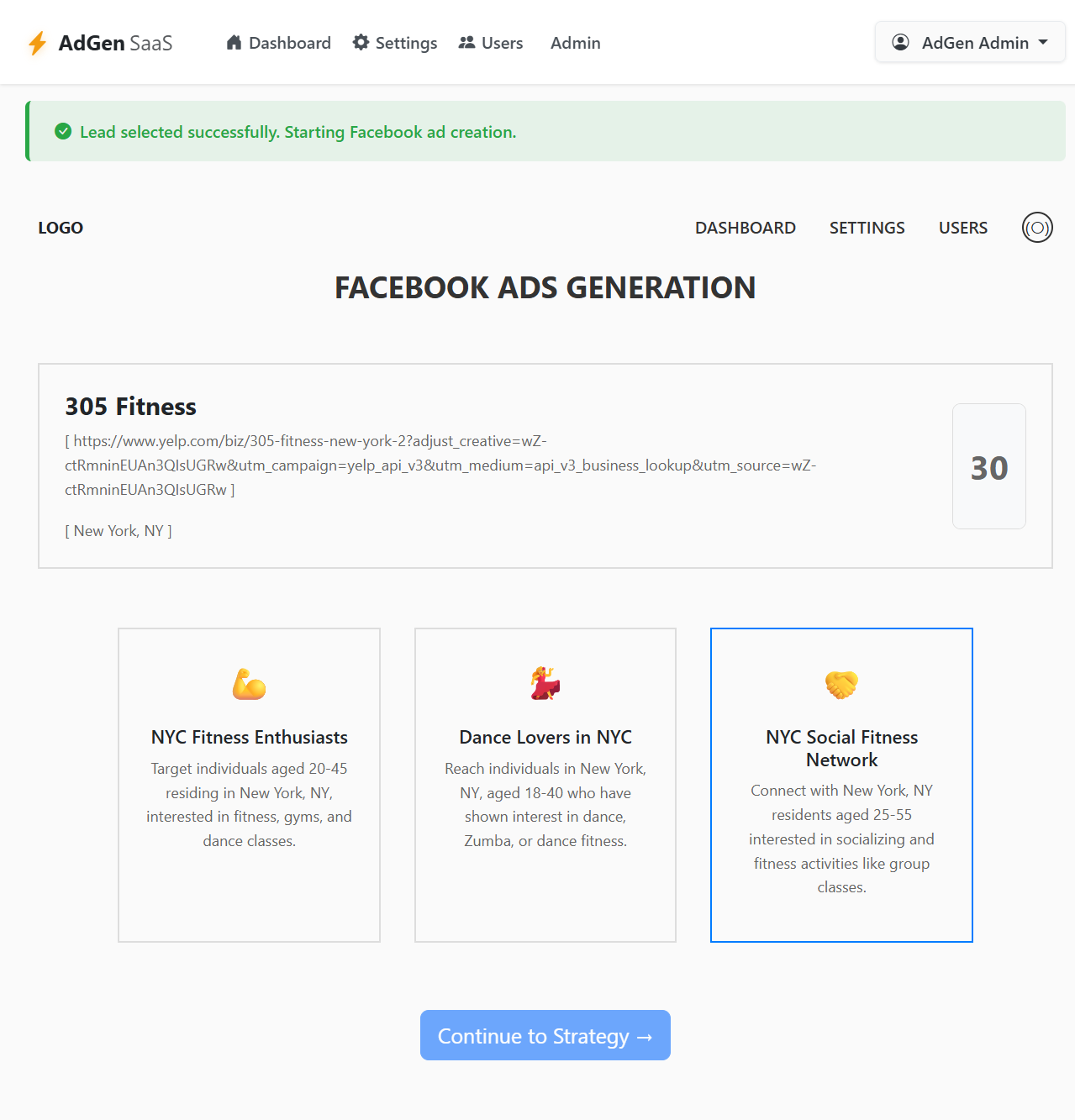Click the flexed bicep emoji icon
Viewport: 1075px width, 1120px height.
tap(249, 684)
